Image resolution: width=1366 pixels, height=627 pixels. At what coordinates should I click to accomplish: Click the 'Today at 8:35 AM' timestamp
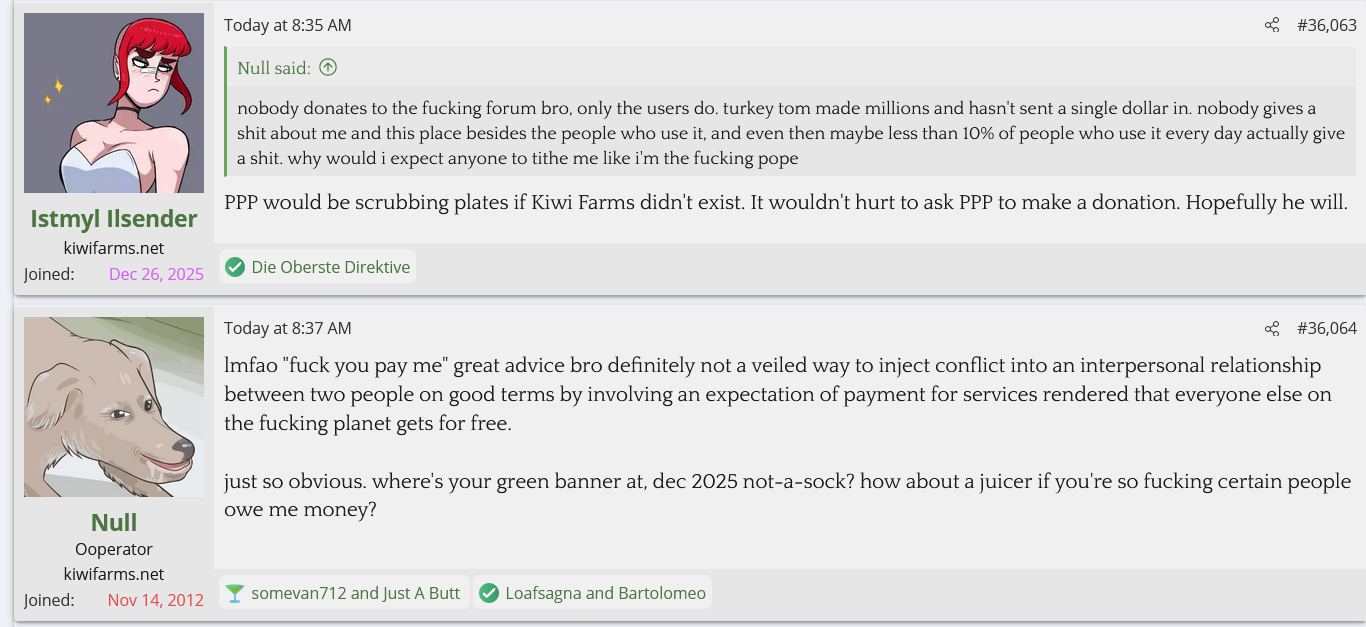288,26
